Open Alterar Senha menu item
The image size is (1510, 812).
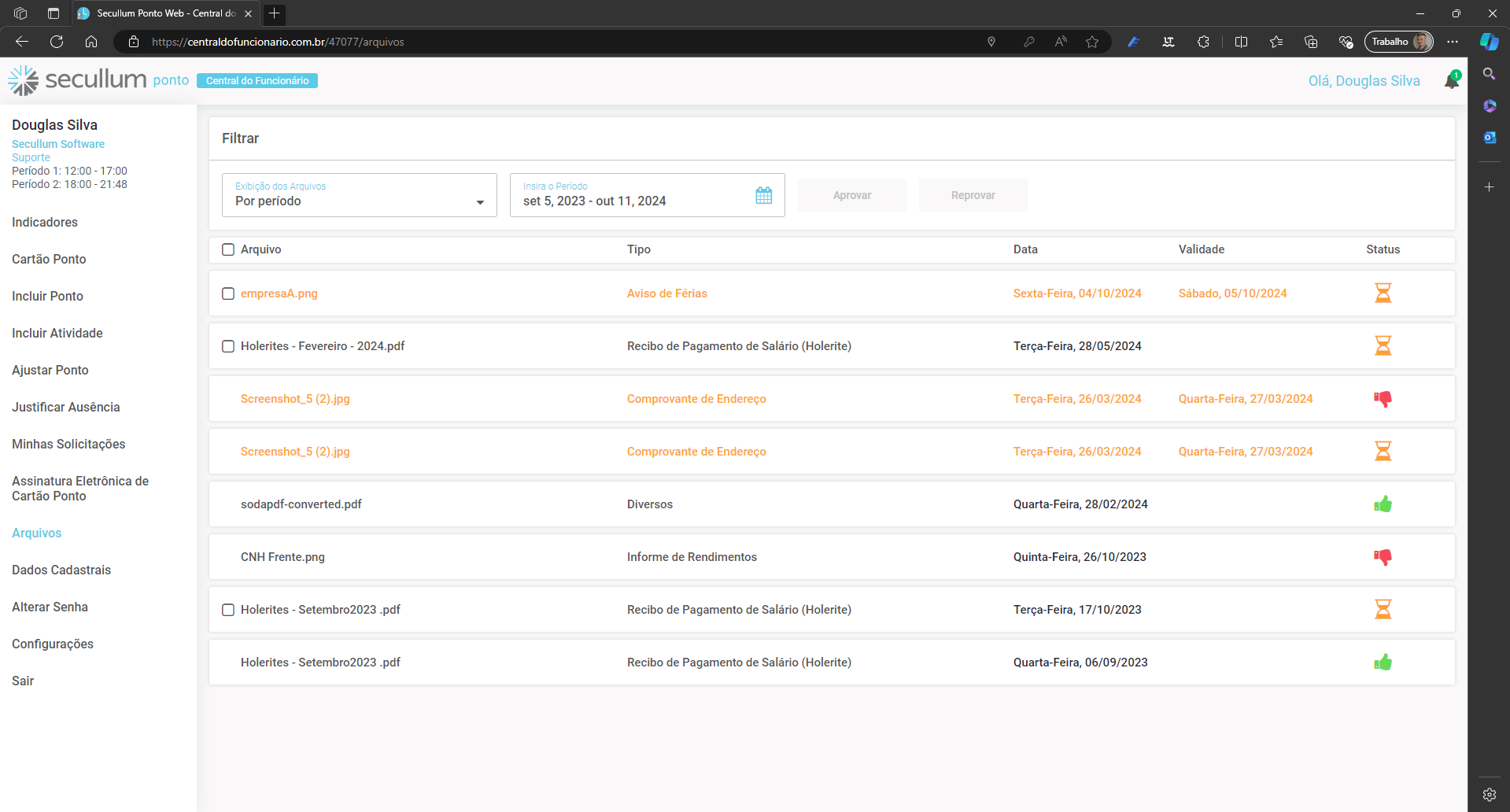coord(50,607)
